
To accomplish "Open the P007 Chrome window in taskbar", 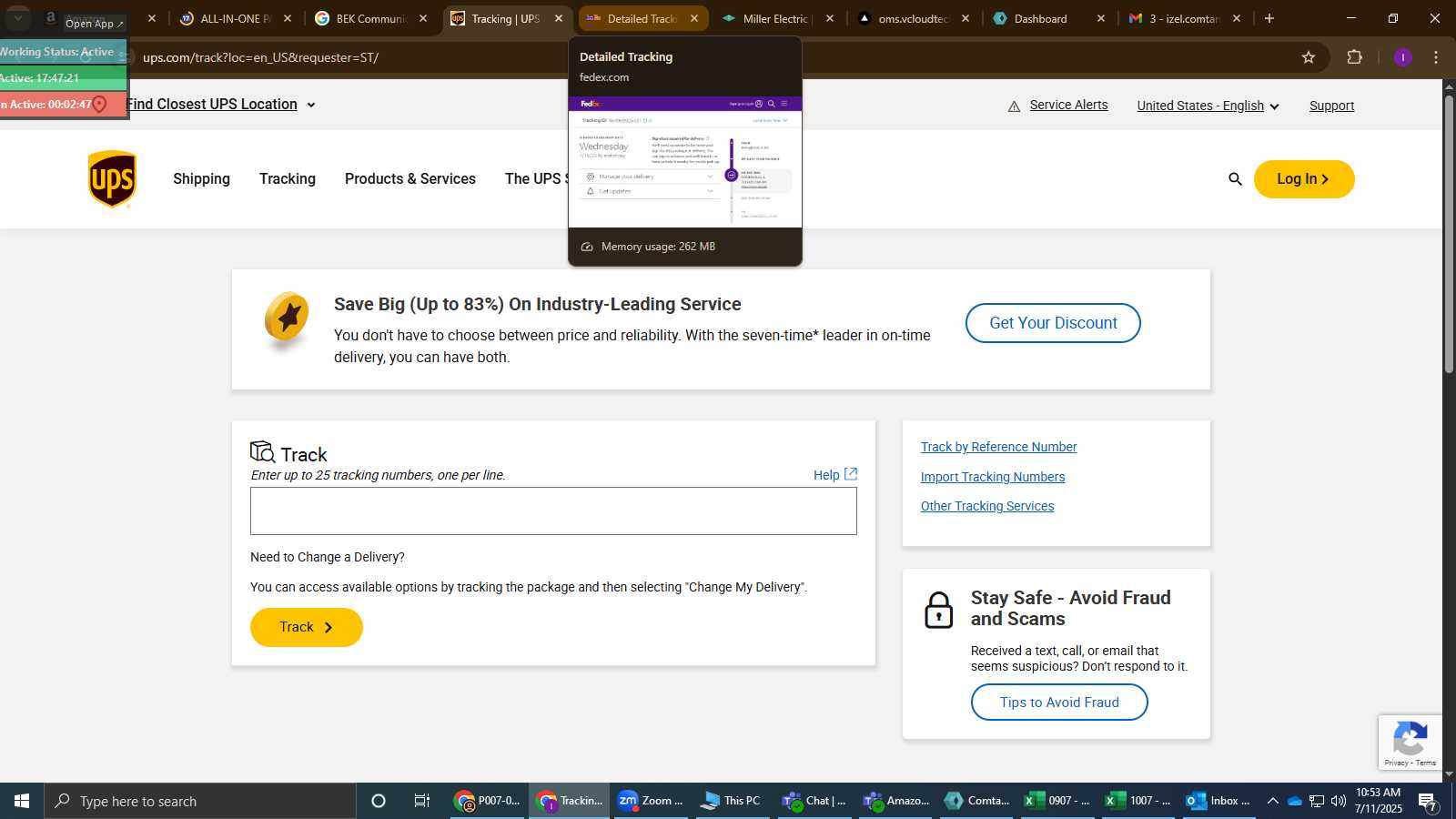I will pyautogui.click(x=489, y=801).
